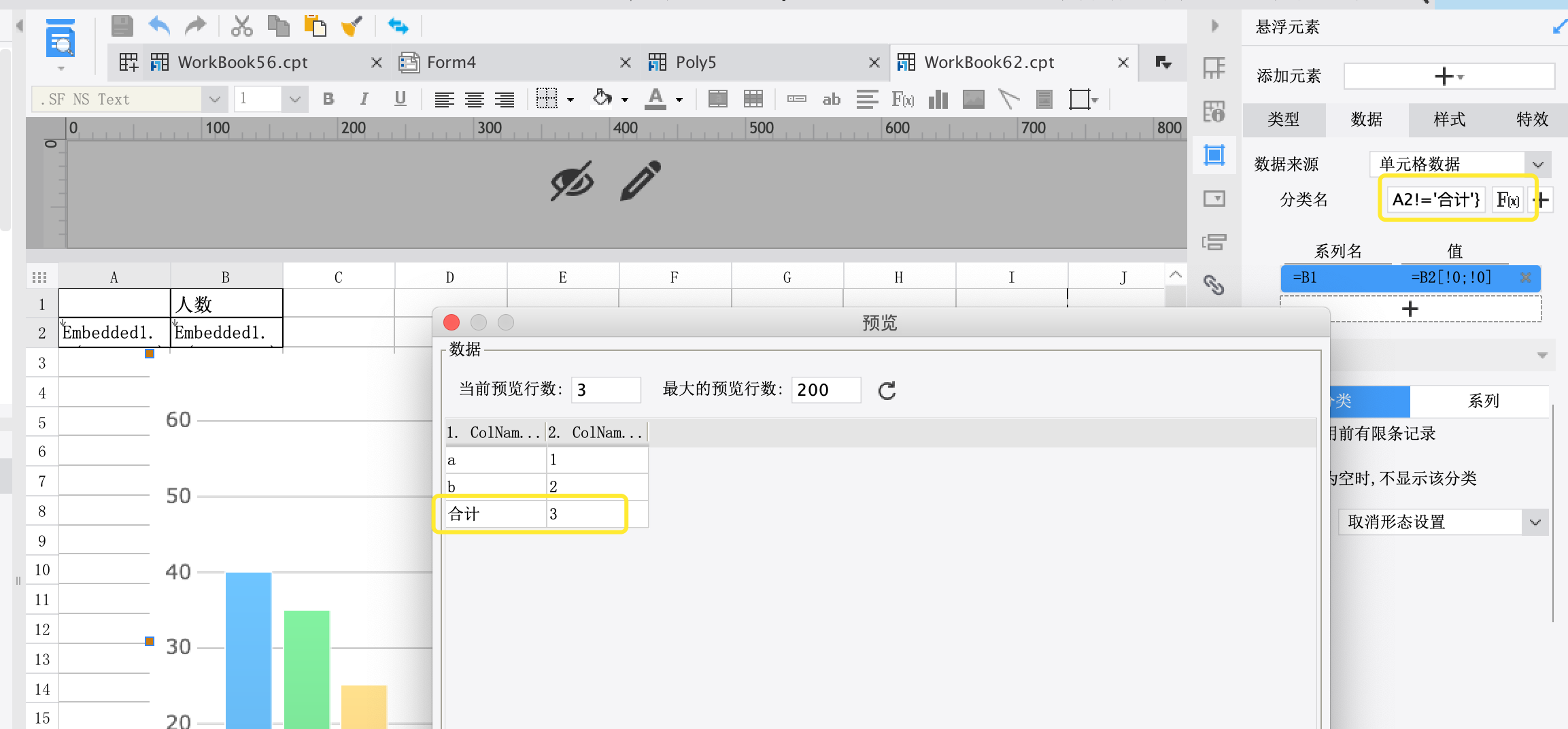
Task: Delete the =B1 series row
Action: tap(1526, 277)
